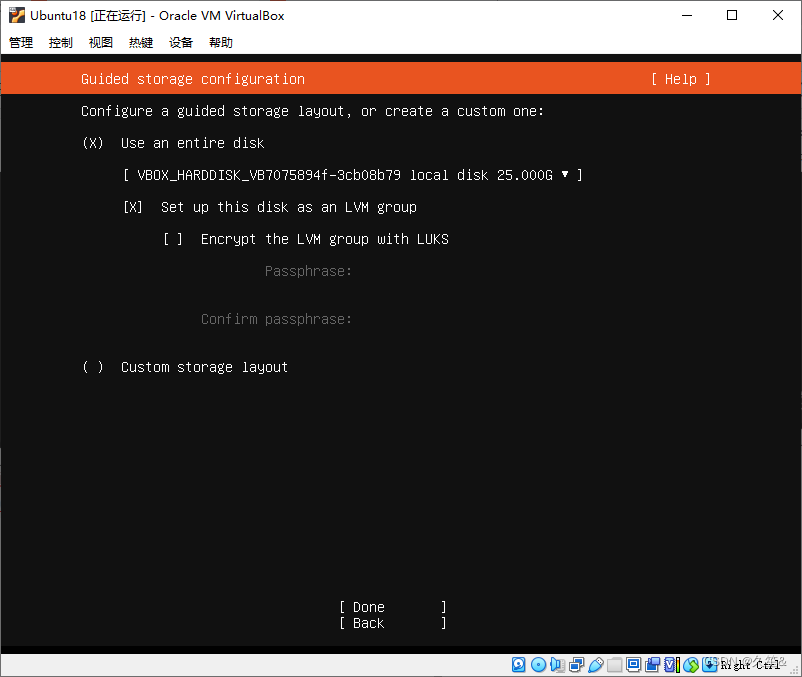Screen dimensions: 802x677
Task: Click the Done button
Action: [393, 607]
